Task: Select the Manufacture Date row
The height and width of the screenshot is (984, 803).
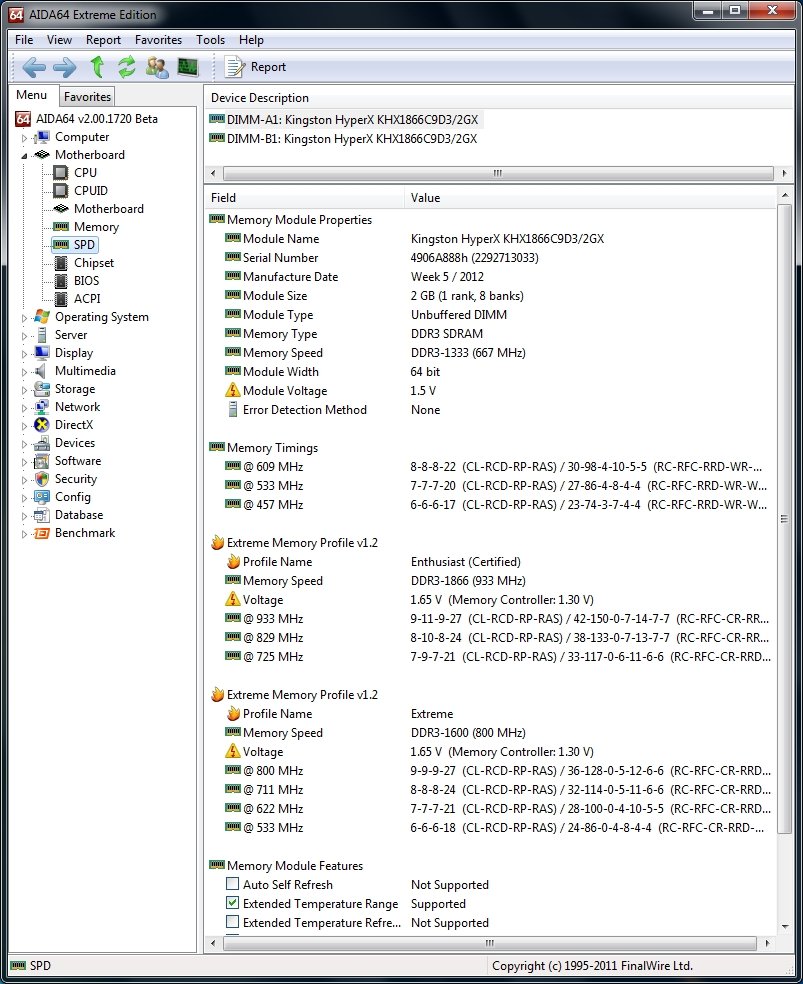Action: [x=489, y=276]
